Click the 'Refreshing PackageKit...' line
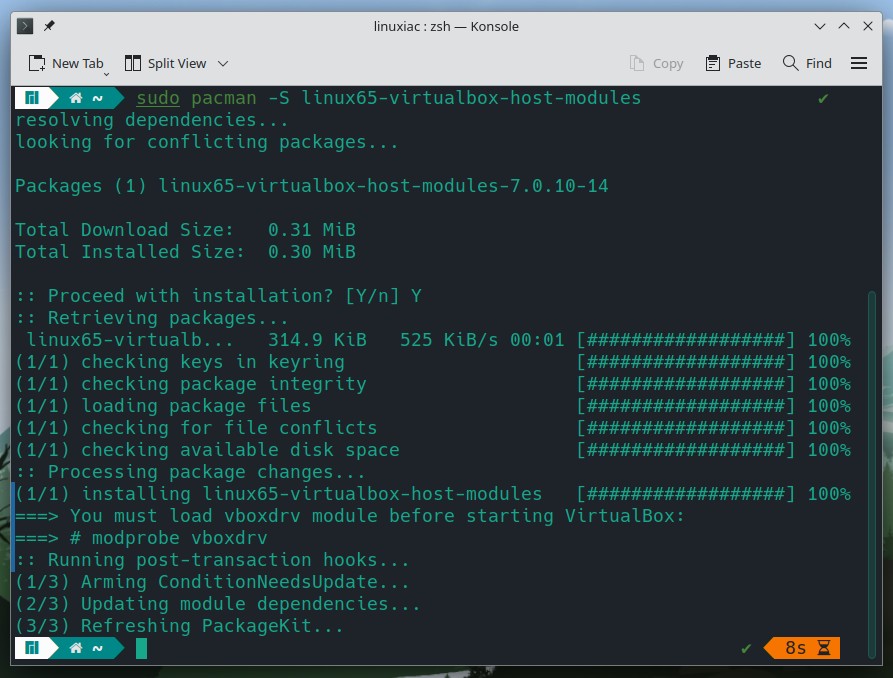 pos(180,626)
